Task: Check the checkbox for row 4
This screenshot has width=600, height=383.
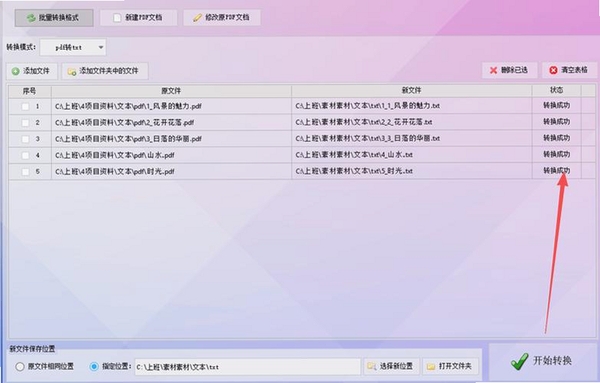Action: [25, 155]
